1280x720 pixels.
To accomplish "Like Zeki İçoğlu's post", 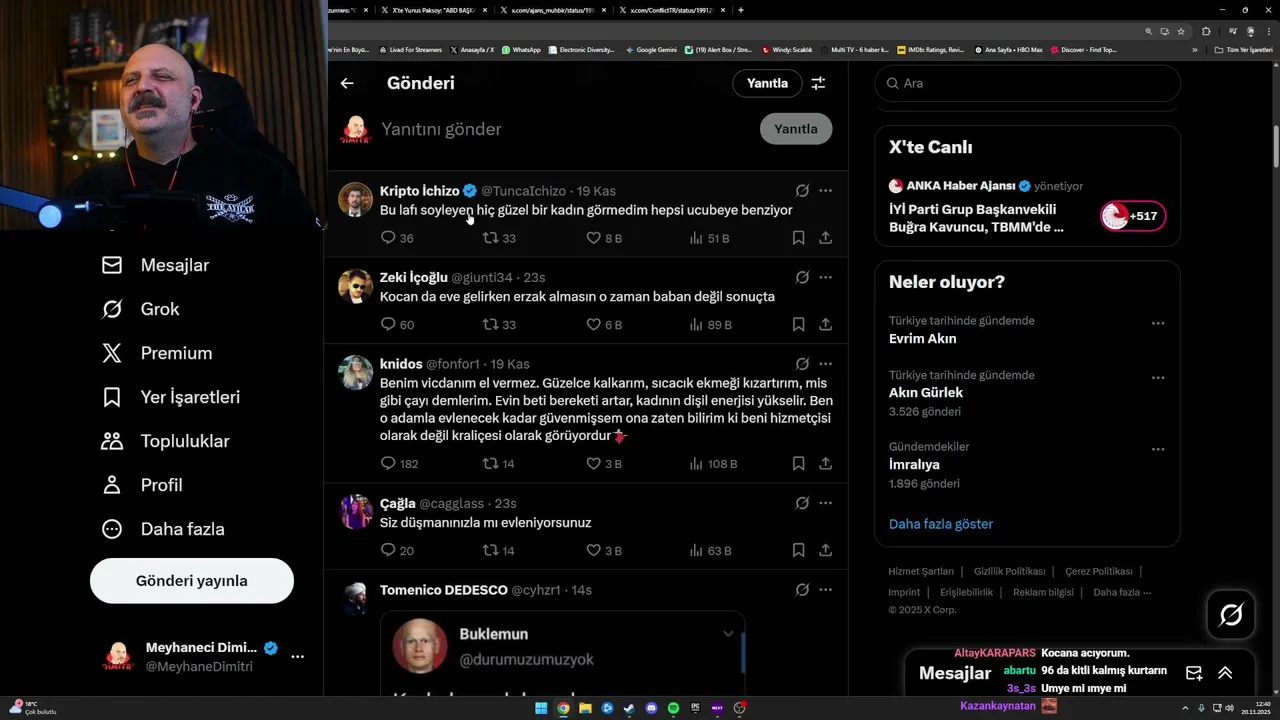I will click(593, 325).
